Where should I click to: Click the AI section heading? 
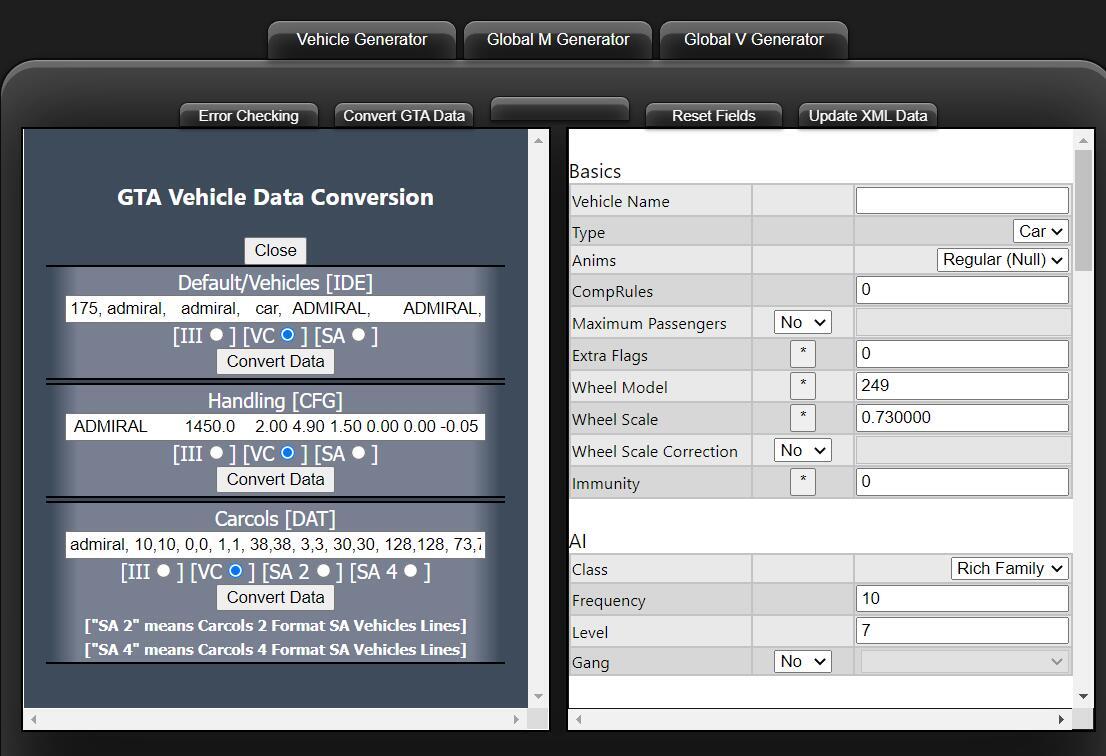[578, 542]
